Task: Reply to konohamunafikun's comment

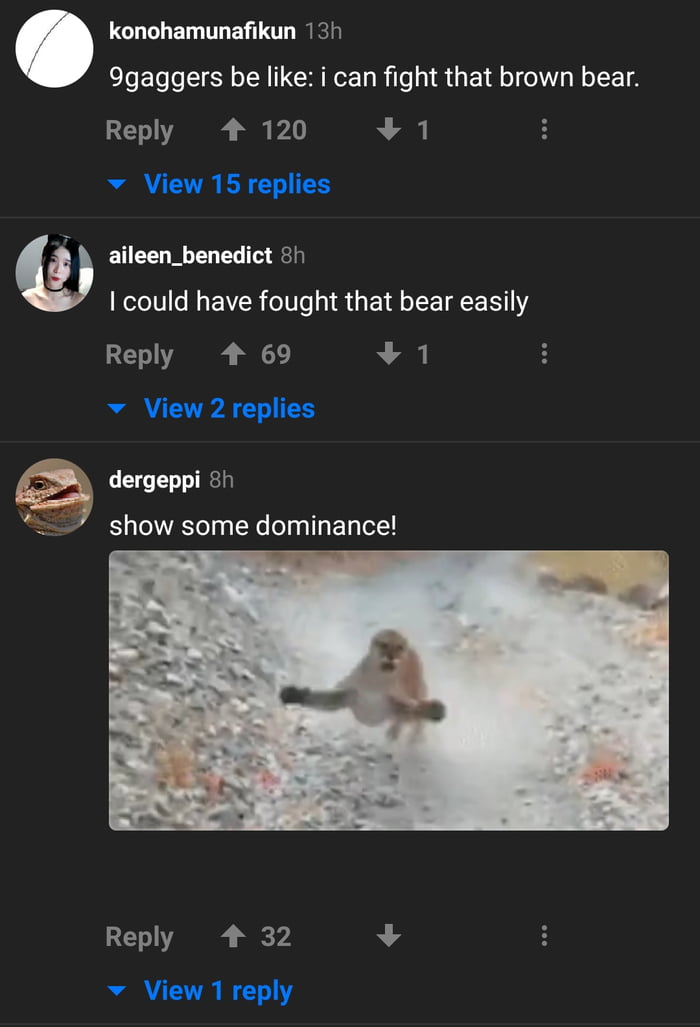Action: click(x=139, y=129)
